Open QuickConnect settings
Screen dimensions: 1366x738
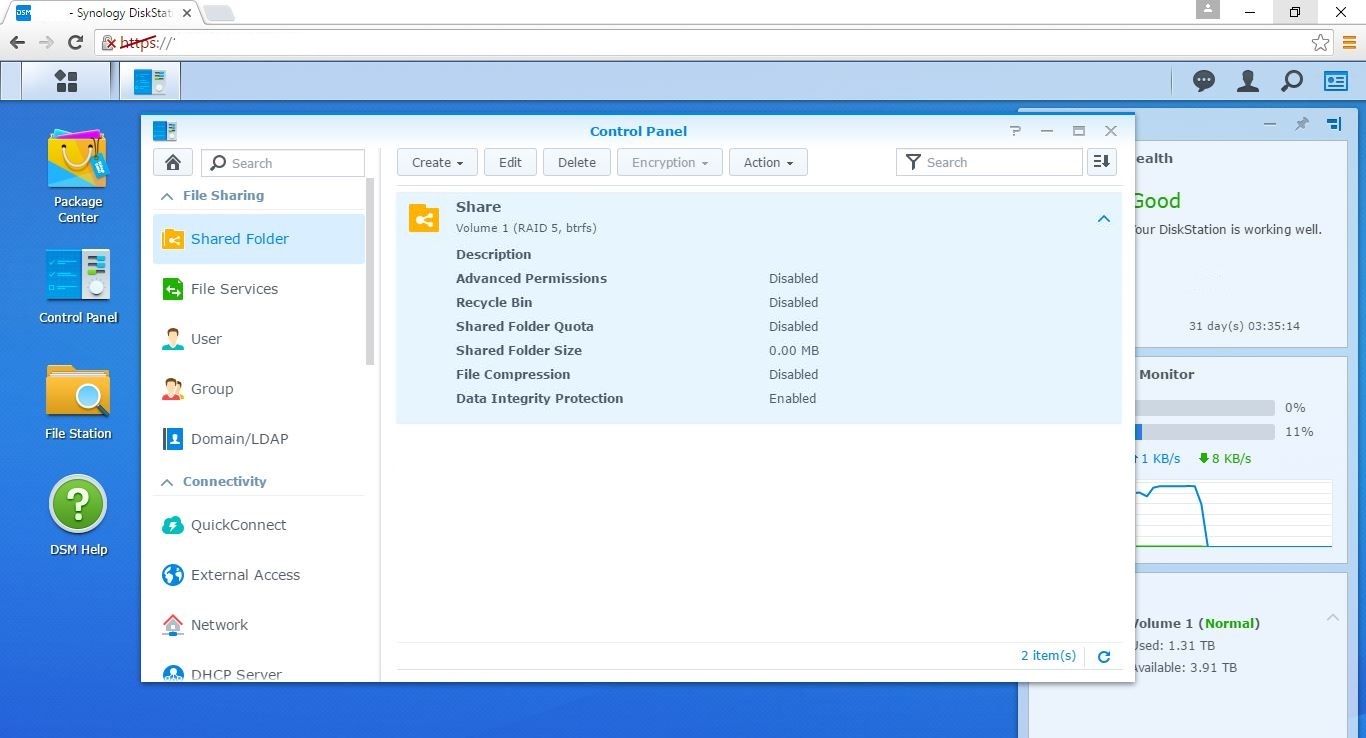pyautogui.click(x=259, y=525)
